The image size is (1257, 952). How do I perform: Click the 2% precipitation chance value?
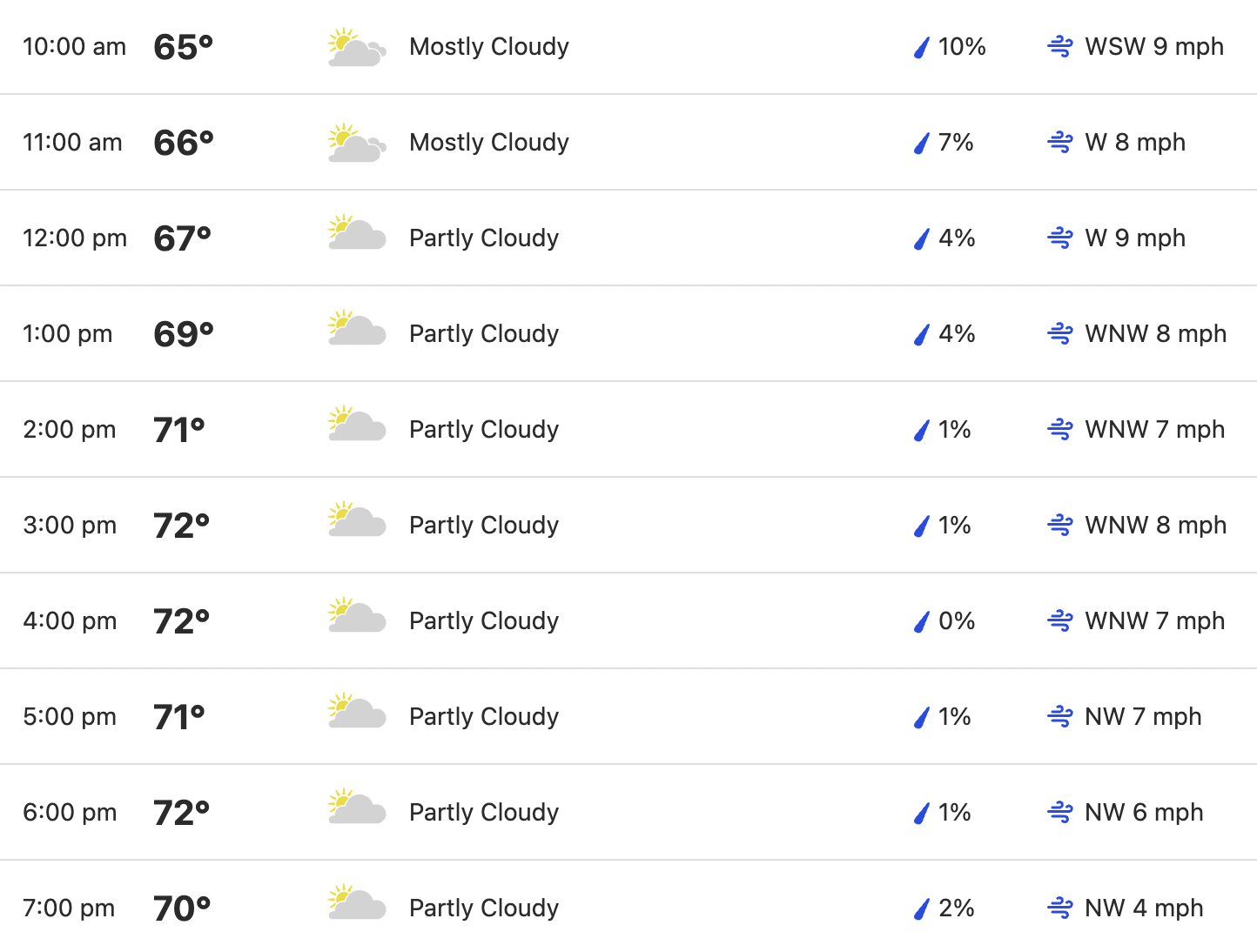point(957,908)
